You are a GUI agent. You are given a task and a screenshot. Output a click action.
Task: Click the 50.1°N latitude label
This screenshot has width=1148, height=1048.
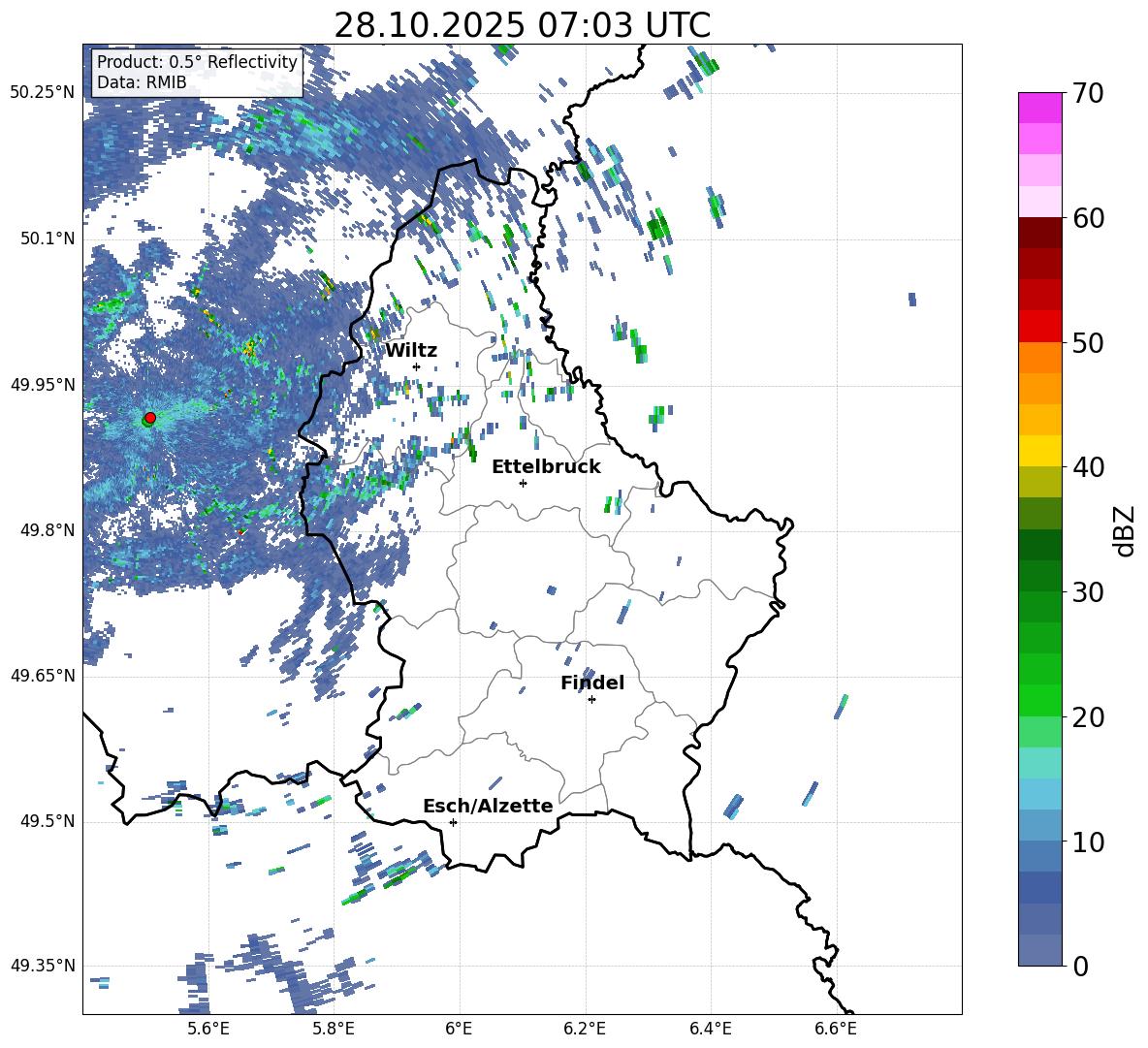point(47,238)
